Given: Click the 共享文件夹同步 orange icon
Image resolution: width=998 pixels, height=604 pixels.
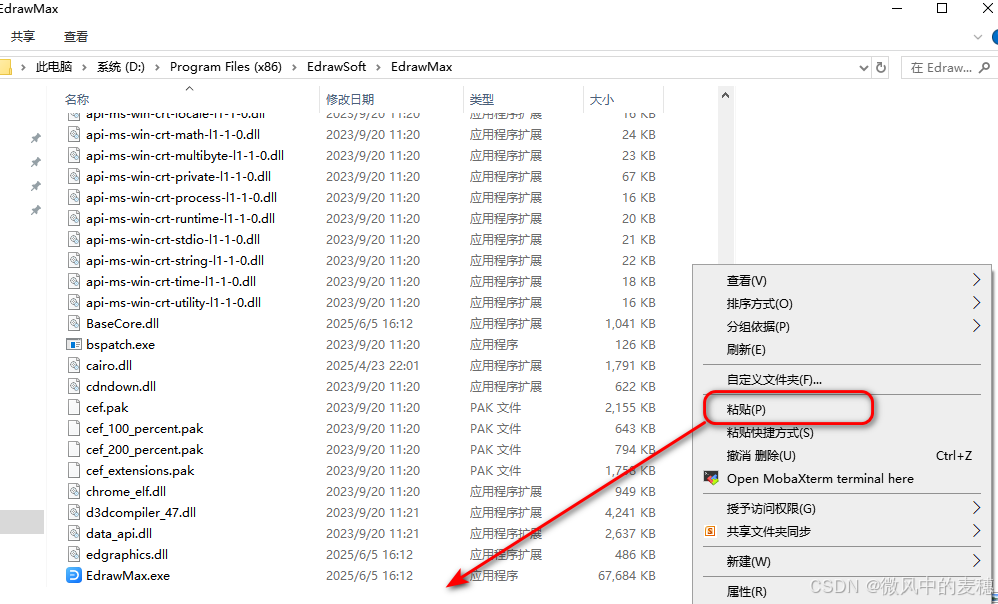Looking at the screenshot, I should [710, 531].
